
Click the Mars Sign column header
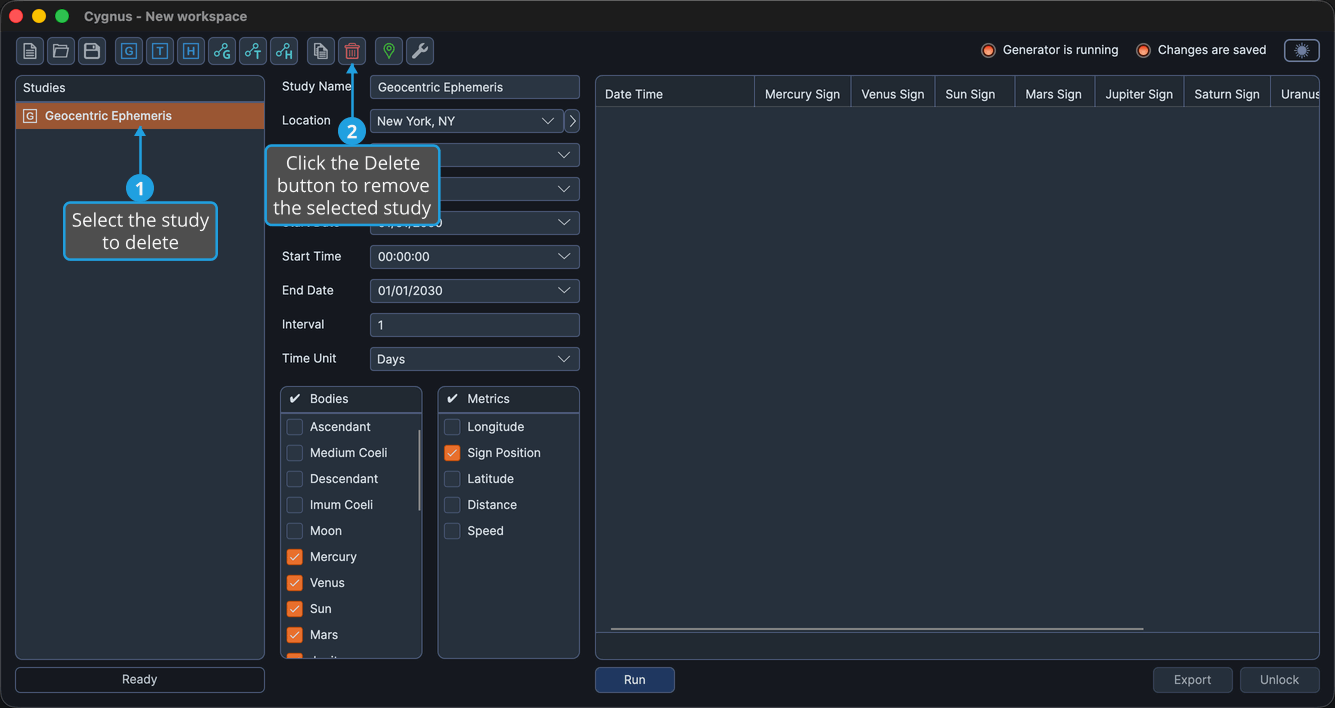1055,94
